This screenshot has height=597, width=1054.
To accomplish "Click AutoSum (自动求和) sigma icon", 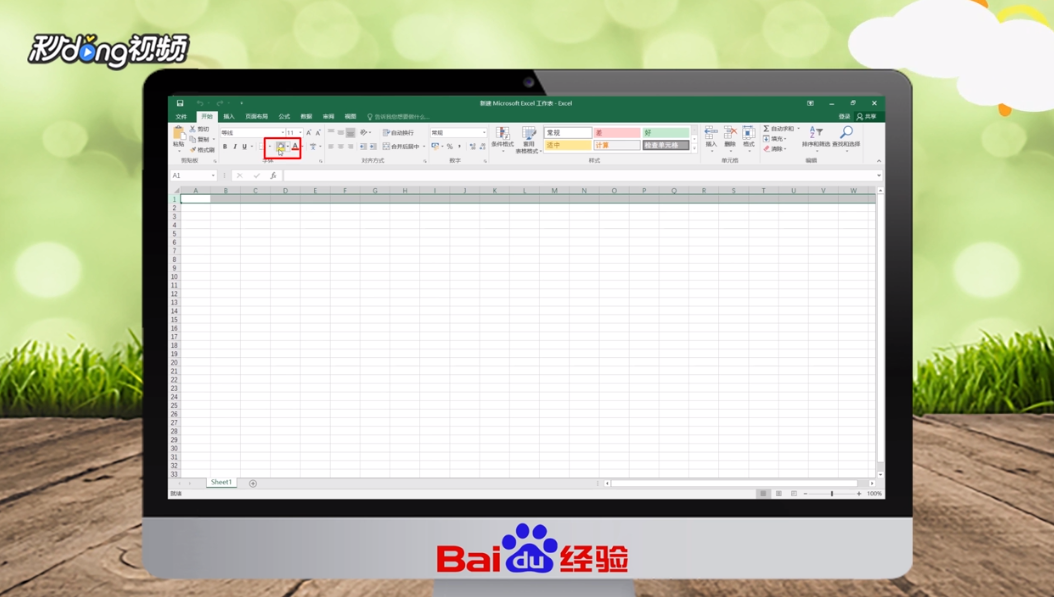I will click(x=766, y=128).
